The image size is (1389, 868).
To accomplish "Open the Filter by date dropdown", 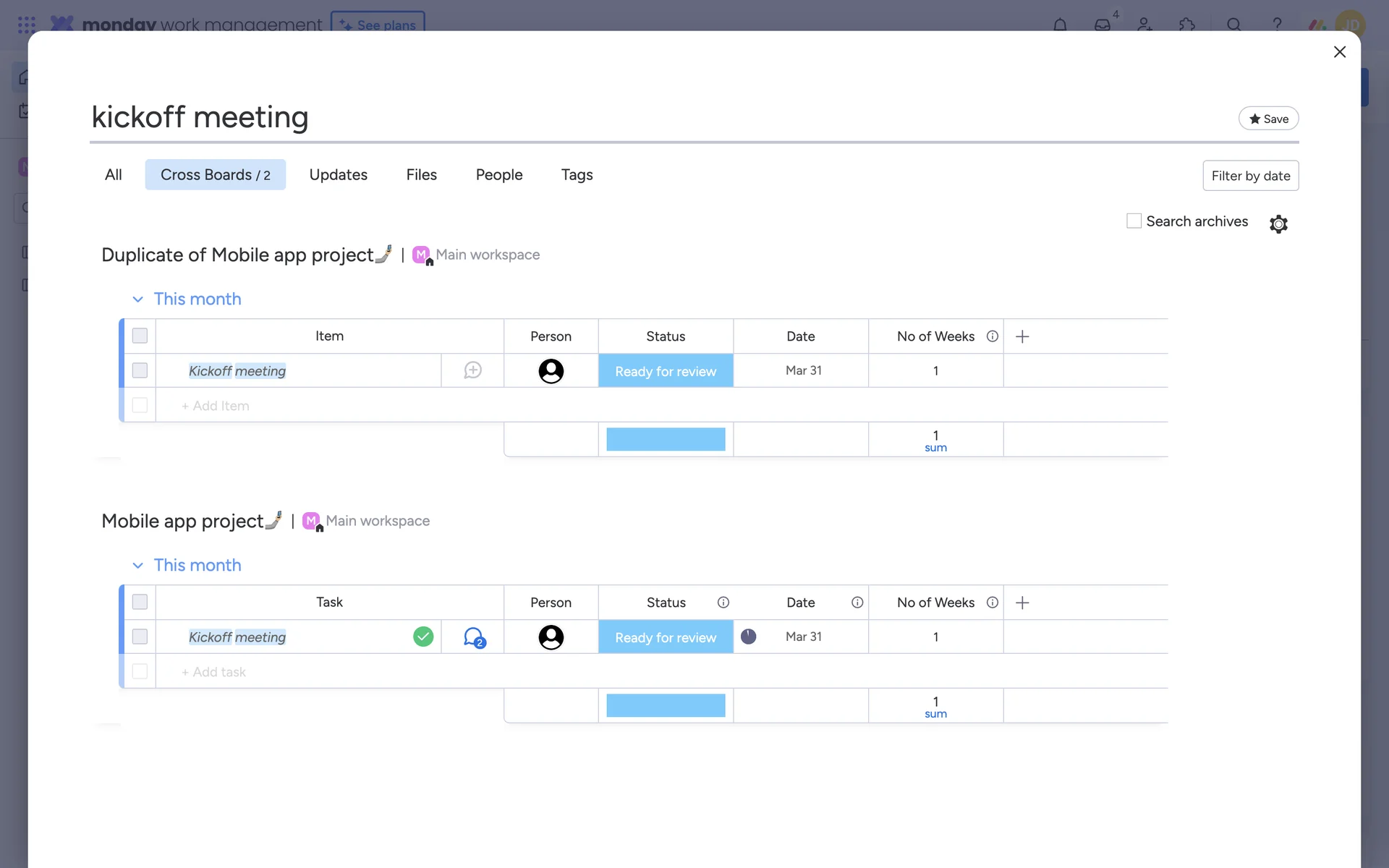I will [x=1250, y=176].
